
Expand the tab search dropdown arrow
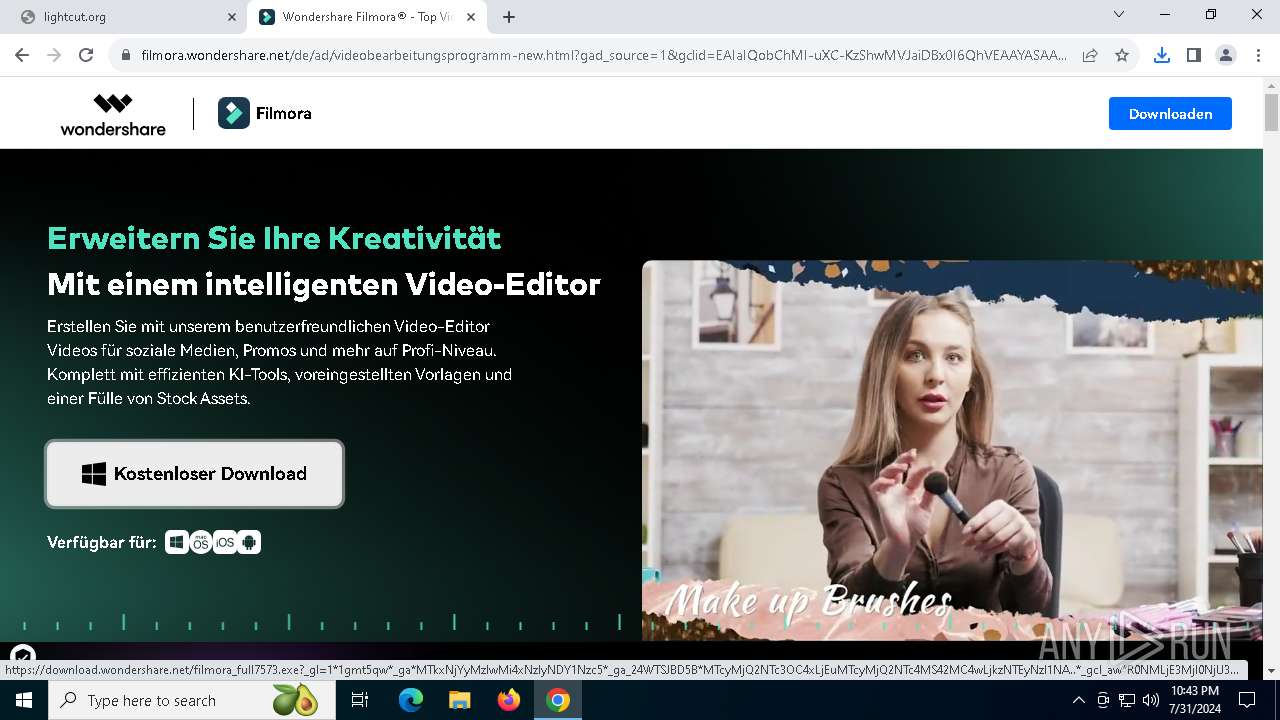click(x=1119, y=15)
